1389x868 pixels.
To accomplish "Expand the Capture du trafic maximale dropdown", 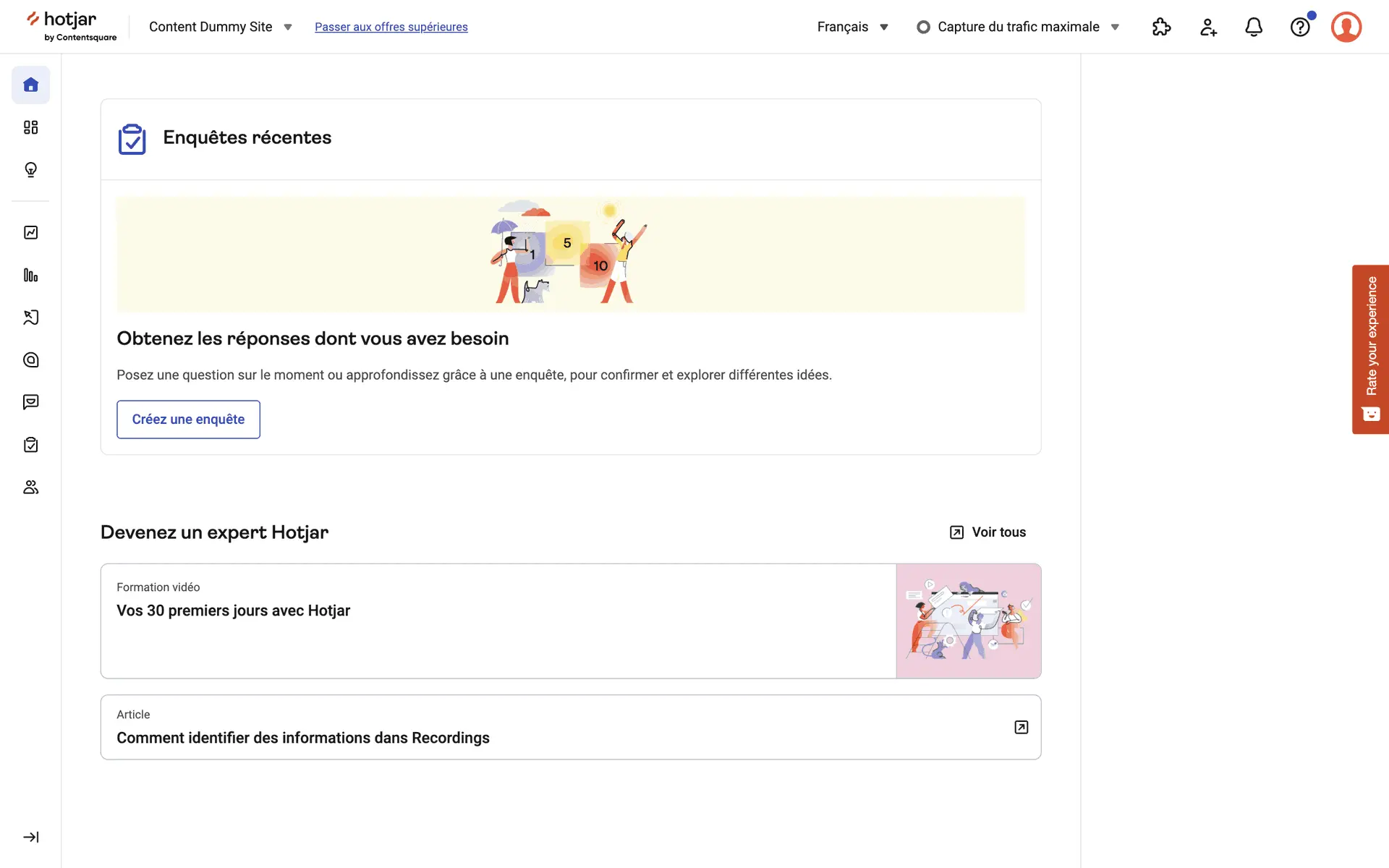I will [1018, 27].
